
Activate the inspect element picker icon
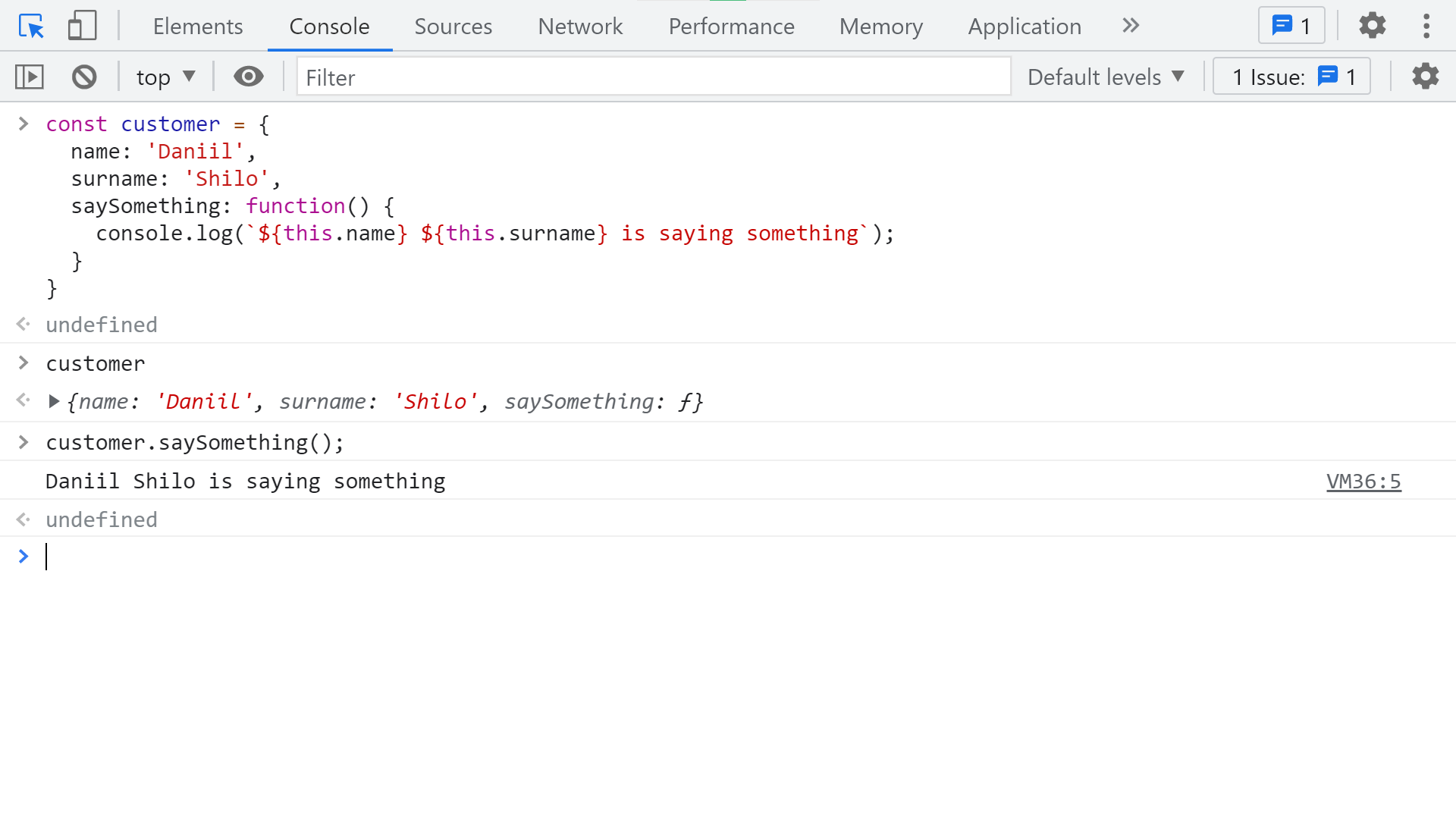31,27
